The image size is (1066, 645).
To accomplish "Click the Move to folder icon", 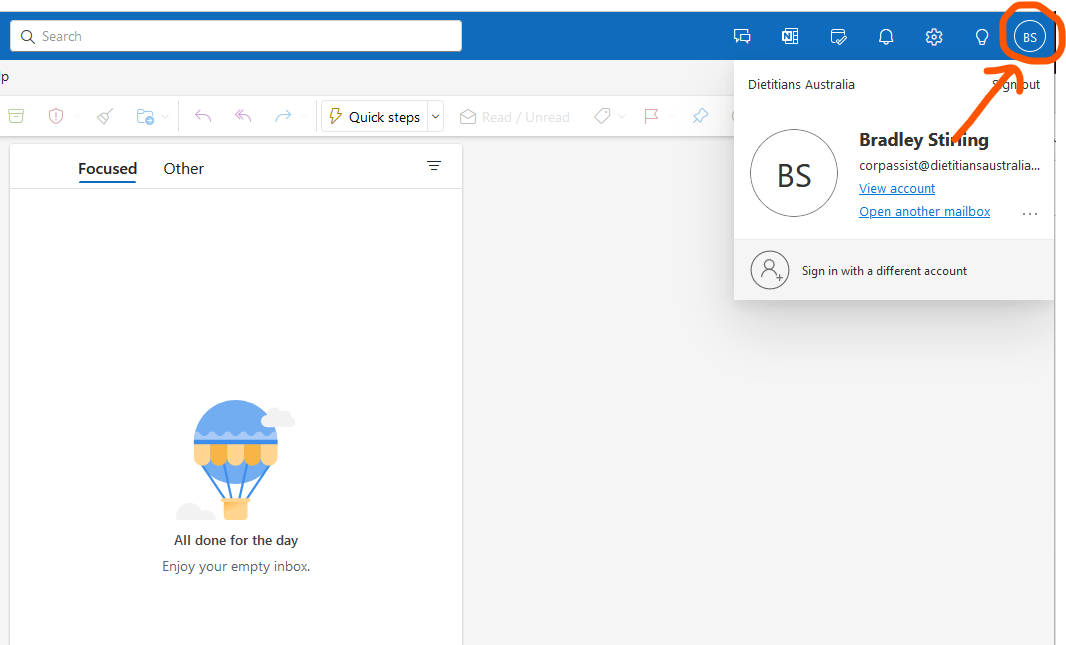I will click(x=145, y=116).
